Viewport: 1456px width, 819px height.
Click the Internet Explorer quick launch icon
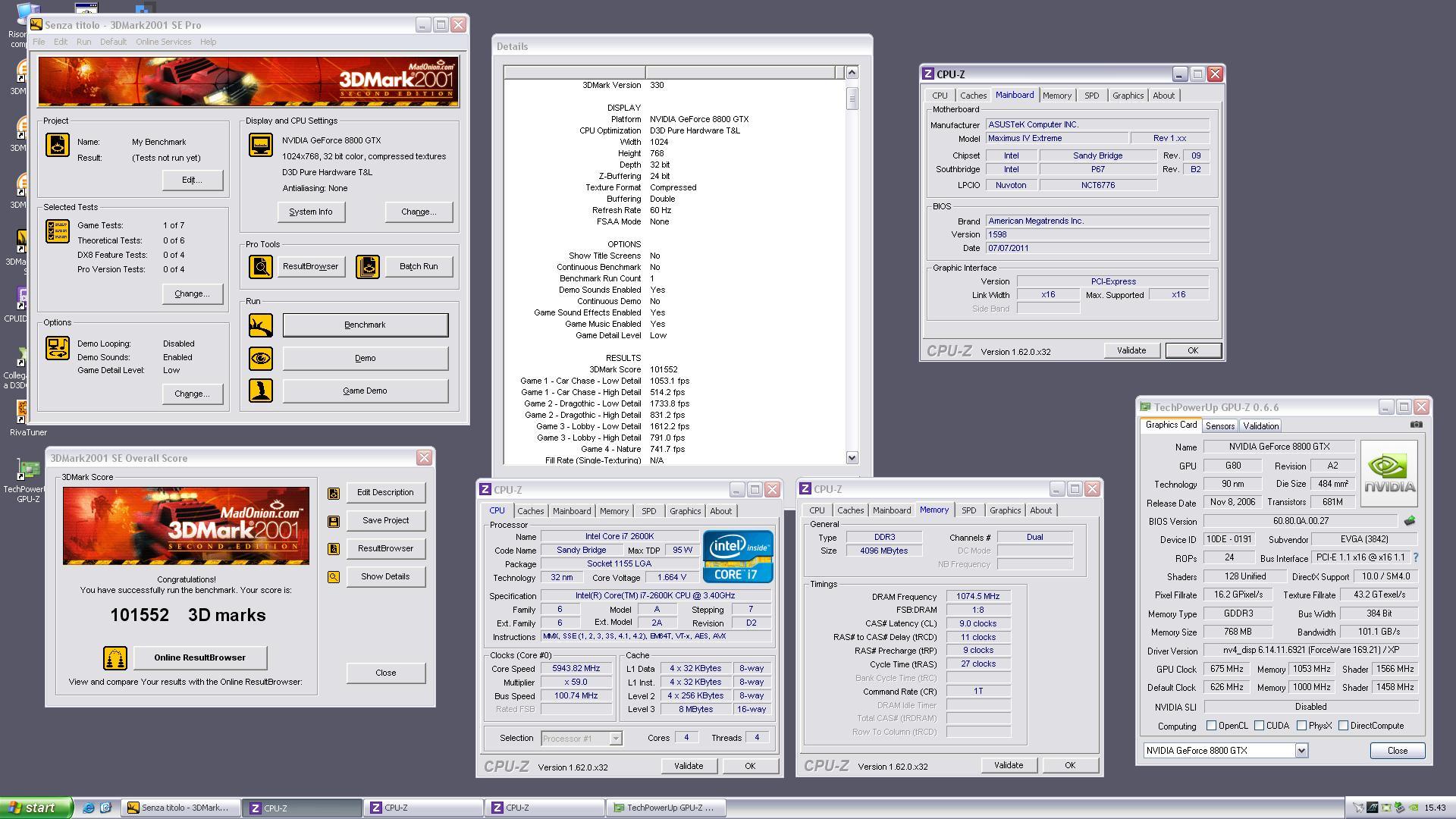pos(89,808)
